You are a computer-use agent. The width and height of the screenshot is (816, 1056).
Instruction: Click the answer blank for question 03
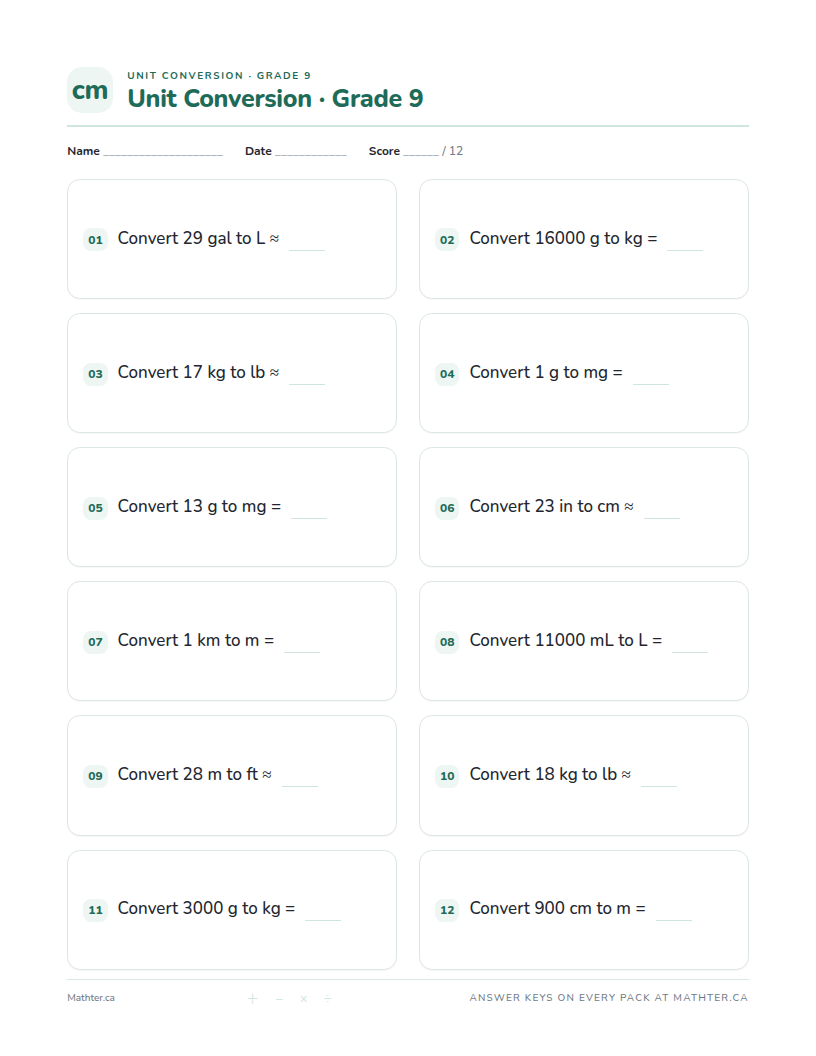(x=307, y=382)
